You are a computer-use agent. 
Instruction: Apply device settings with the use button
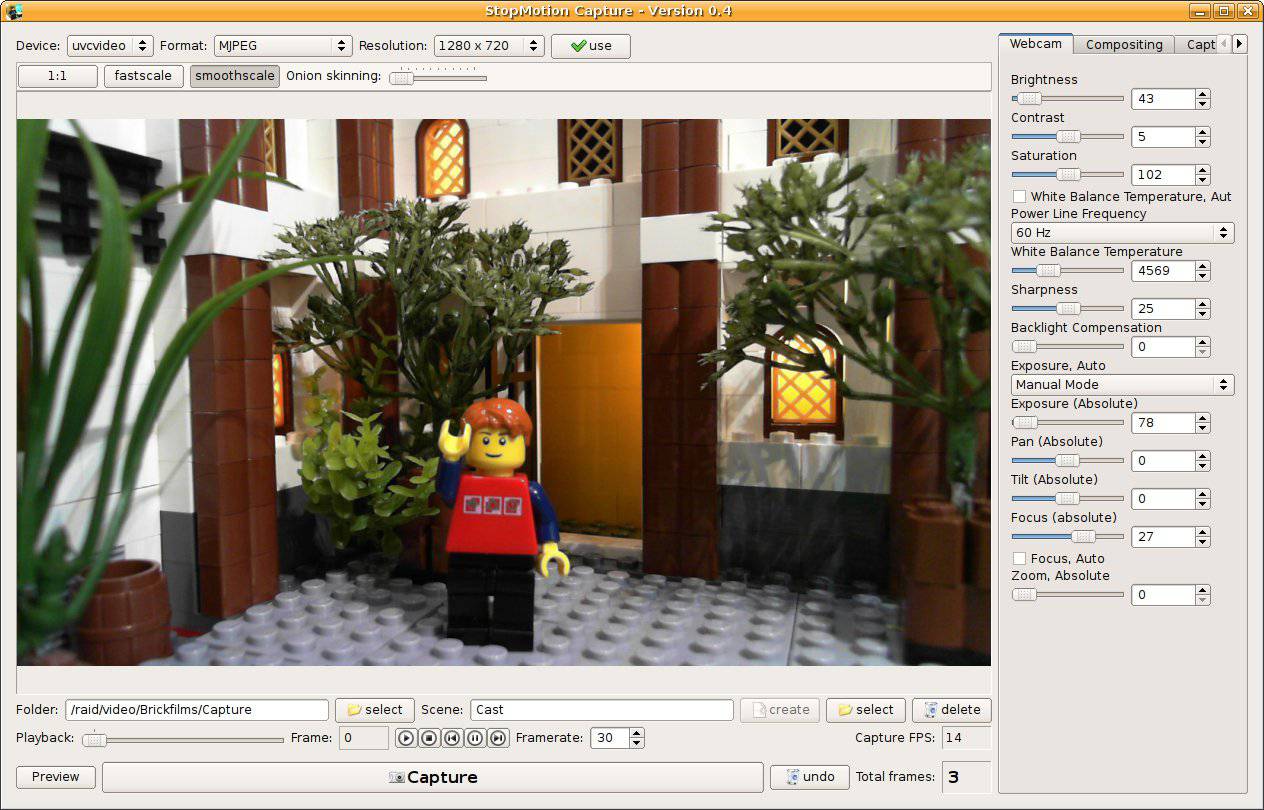click(x=591, y=46)
